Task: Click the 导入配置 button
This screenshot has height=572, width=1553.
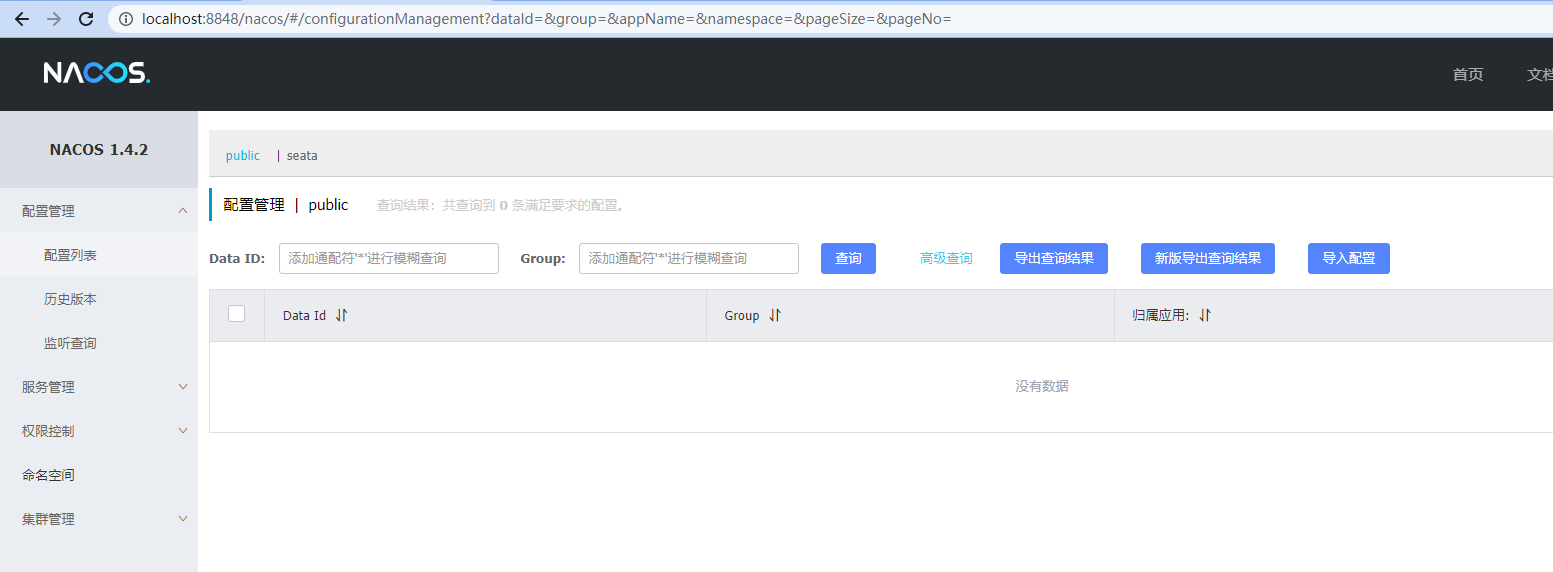Action: point(1349,258)
